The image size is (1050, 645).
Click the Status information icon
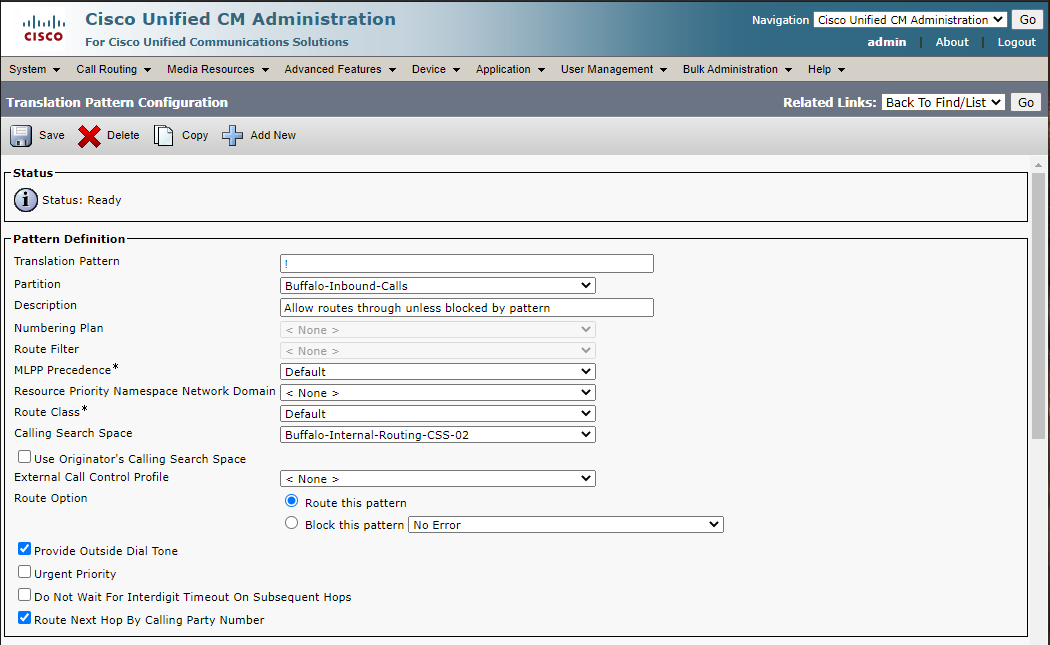click(26, 200)
